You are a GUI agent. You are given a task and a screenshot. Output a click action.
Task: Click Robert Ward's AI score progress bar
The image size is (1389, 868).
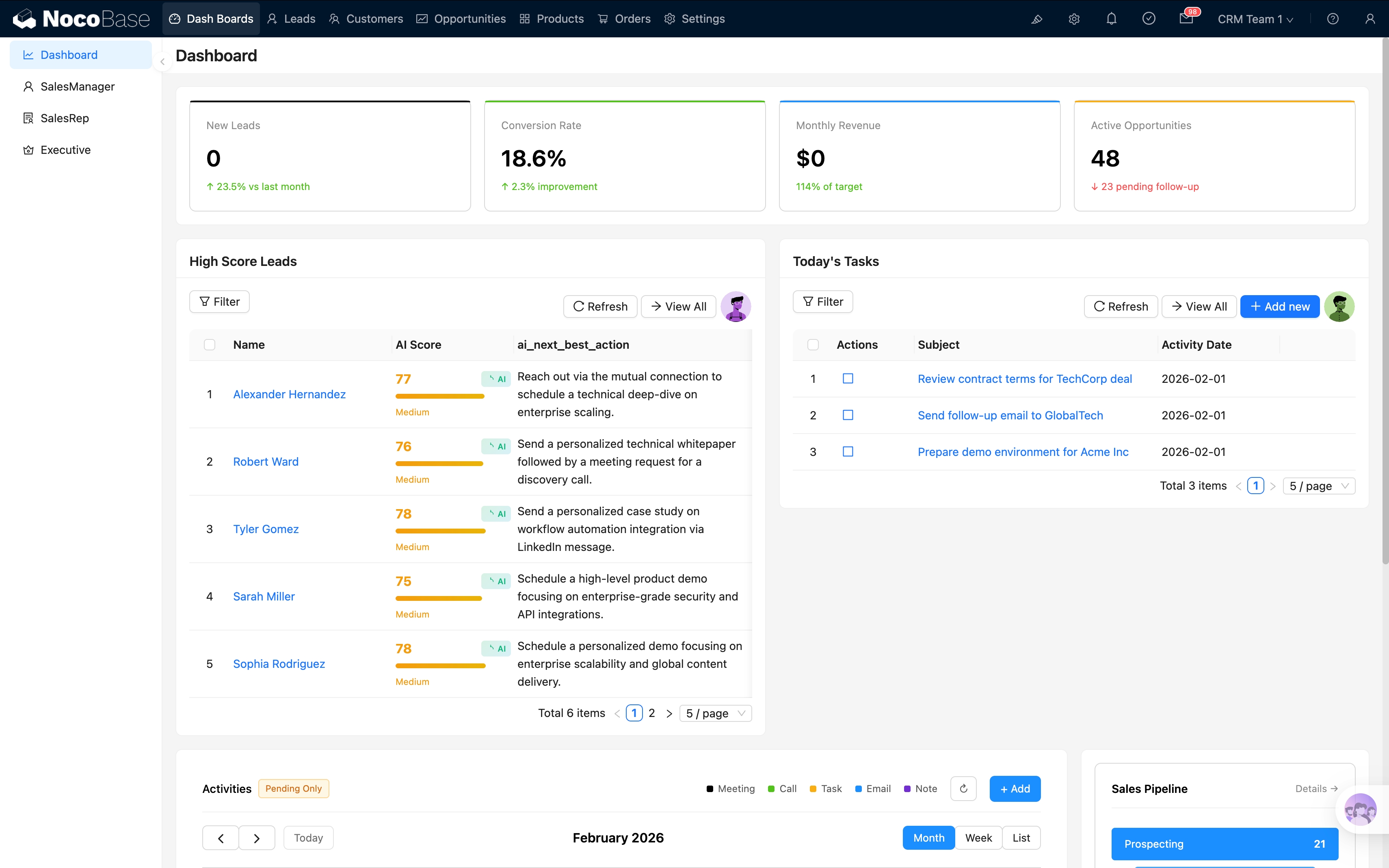point(439,463)
